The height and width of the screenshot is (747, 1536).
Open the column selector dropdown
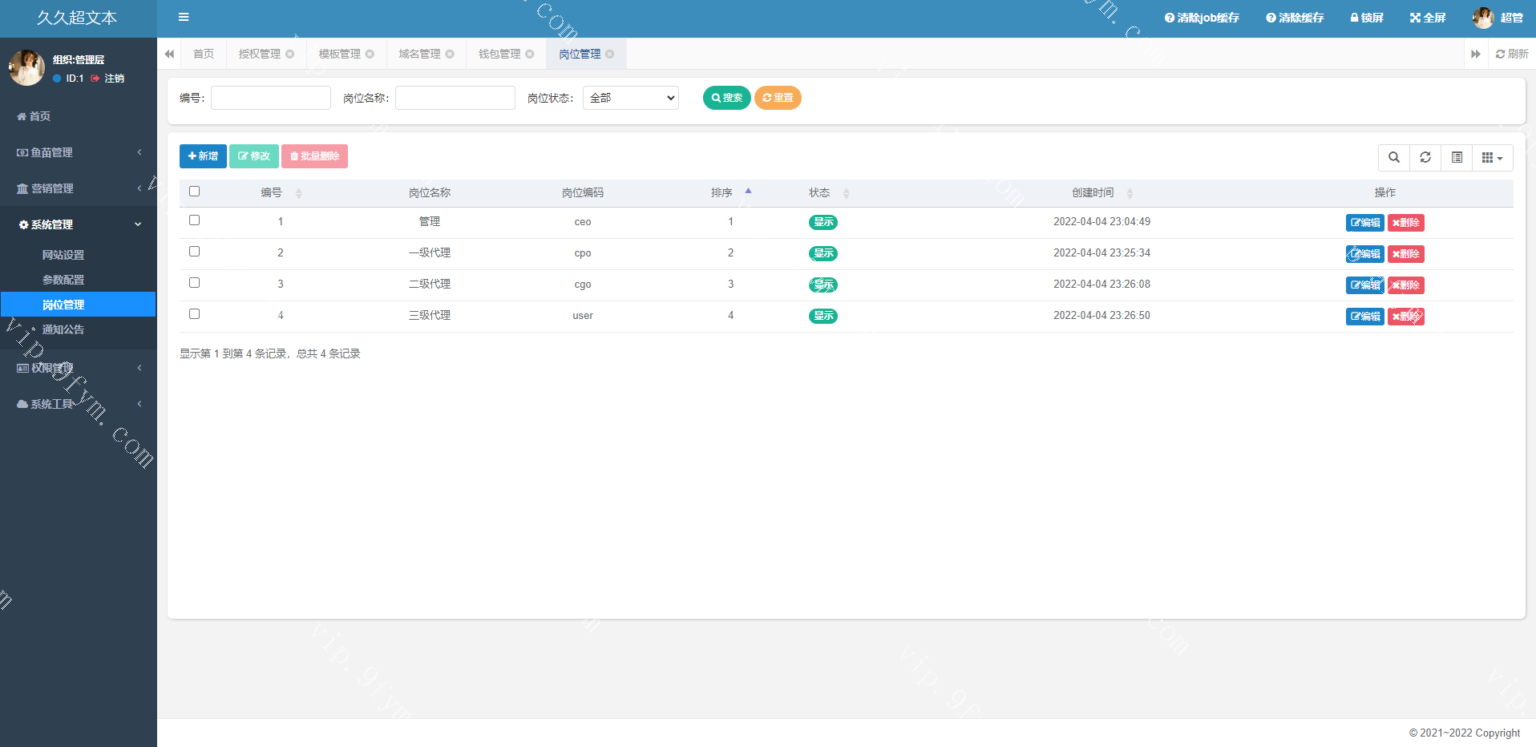pyautogui.click(x=1492, y=157)
